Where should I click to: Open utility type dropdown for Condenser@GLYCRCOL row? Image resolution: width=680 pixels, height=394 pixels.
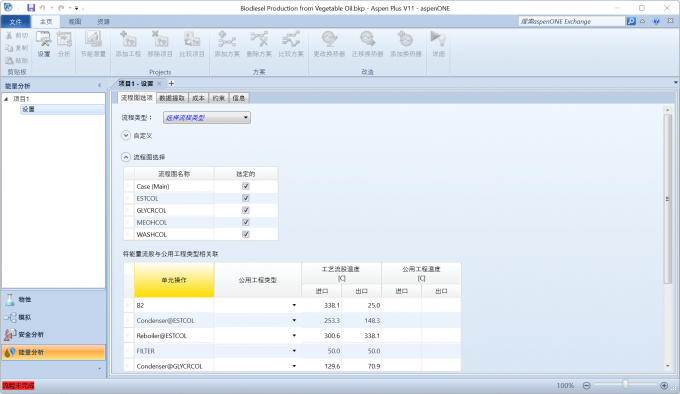(294, 366)
